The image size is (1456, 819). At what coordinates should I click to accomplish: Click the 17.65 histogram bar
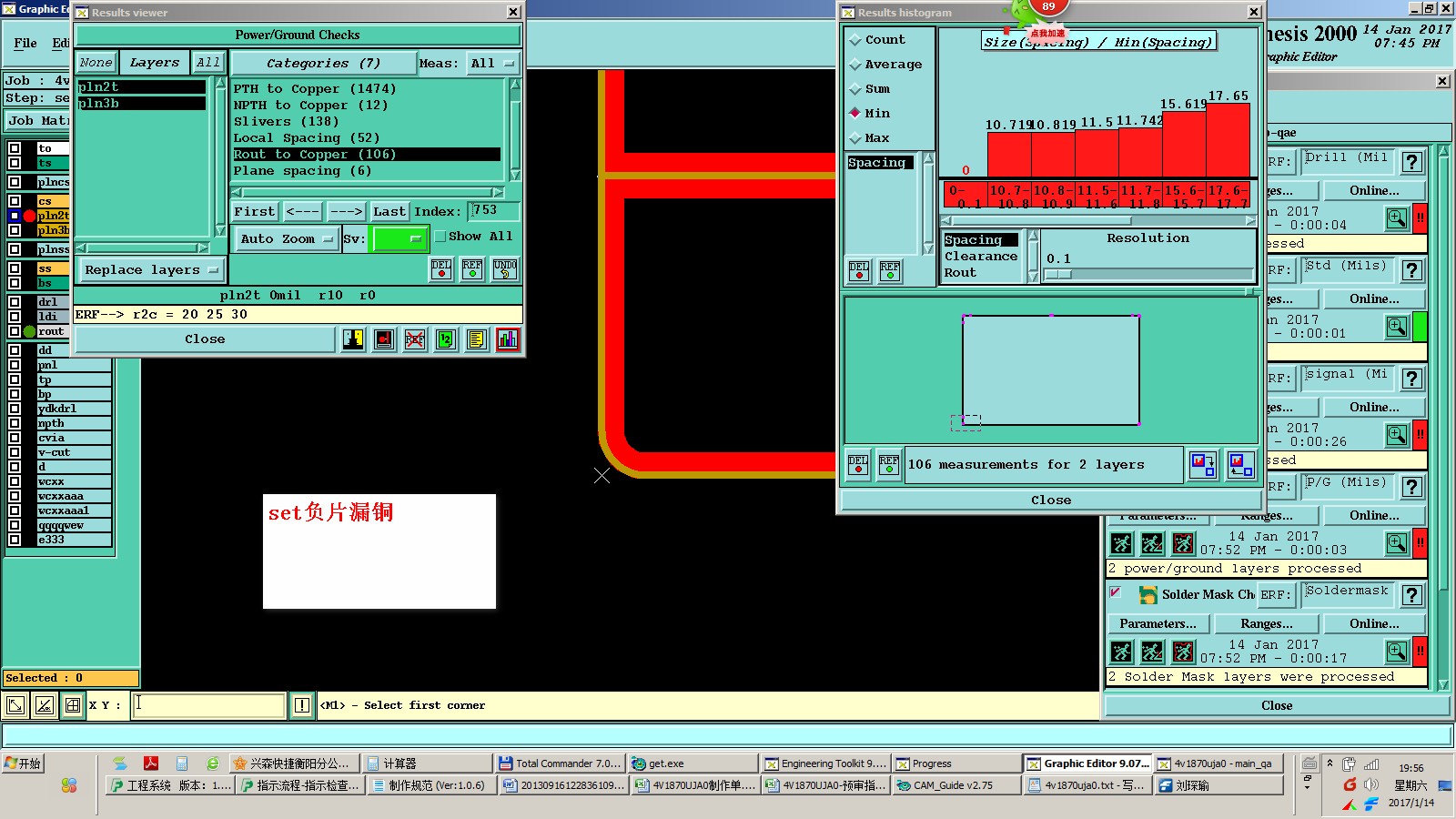pos(1228,140)
